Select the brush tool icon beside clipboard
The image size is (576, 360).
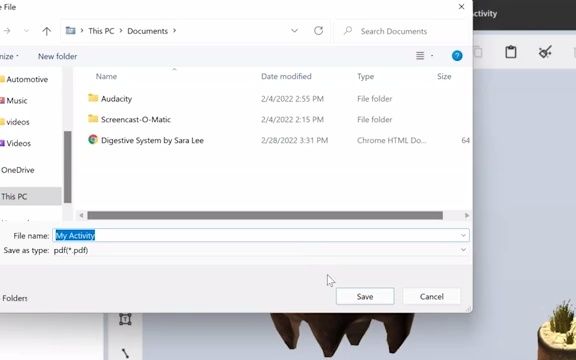[x=545, y=52]
